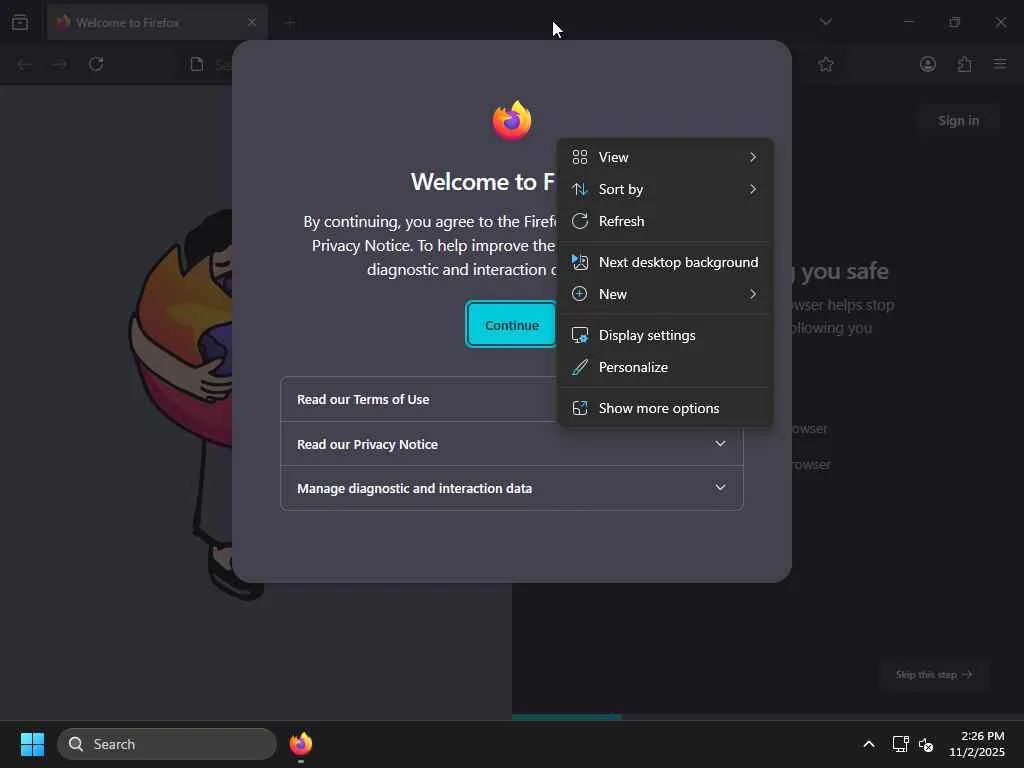Click the browser Forward arrow
This screenshot has height=768, width=1024.
(59, 64)
